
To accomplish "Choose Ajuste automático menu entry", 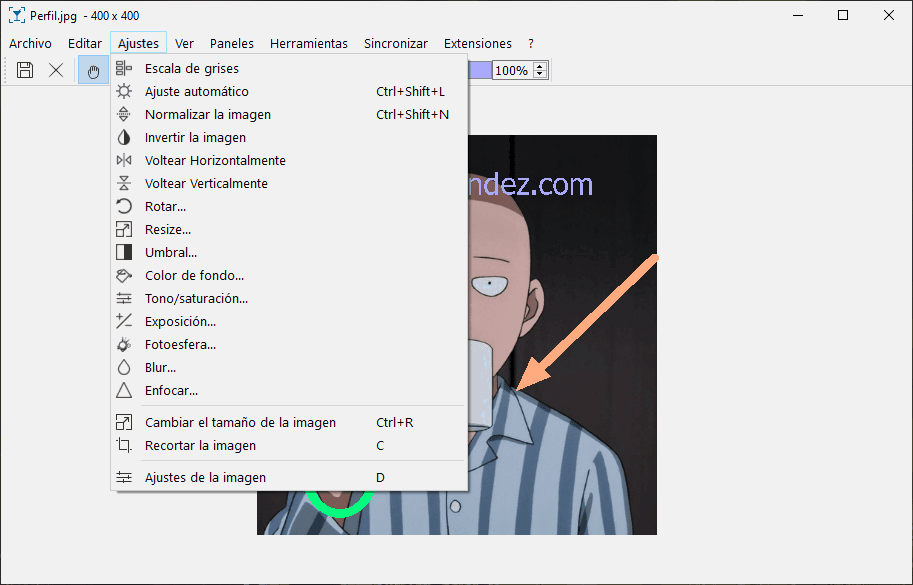I will tap(289, 91).
